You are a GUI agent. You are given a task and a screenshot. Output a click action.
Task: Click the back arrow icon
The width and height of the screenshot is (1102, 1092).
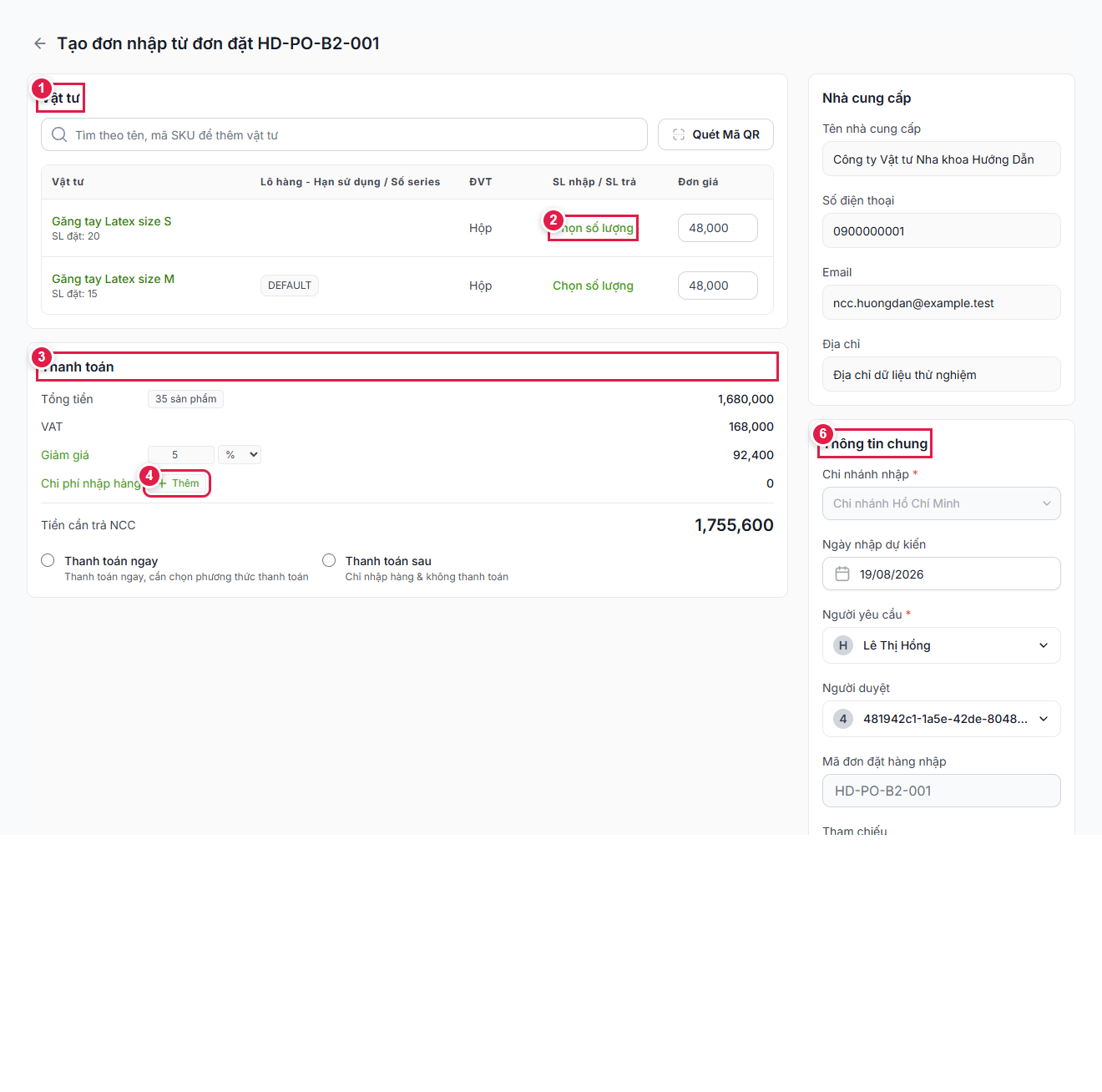click(40, 43)
